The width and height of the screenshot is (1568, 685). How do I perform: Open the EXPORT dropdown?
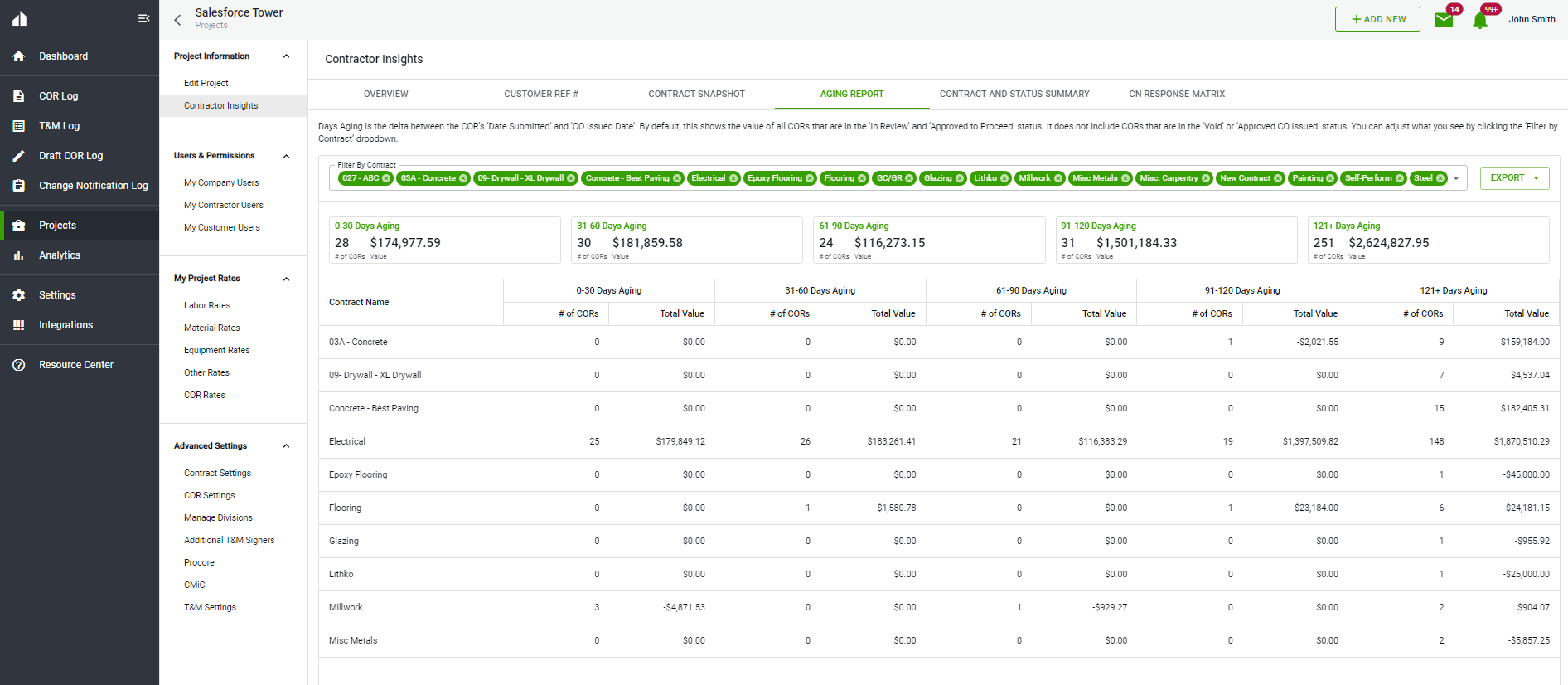click(1514, 178)
